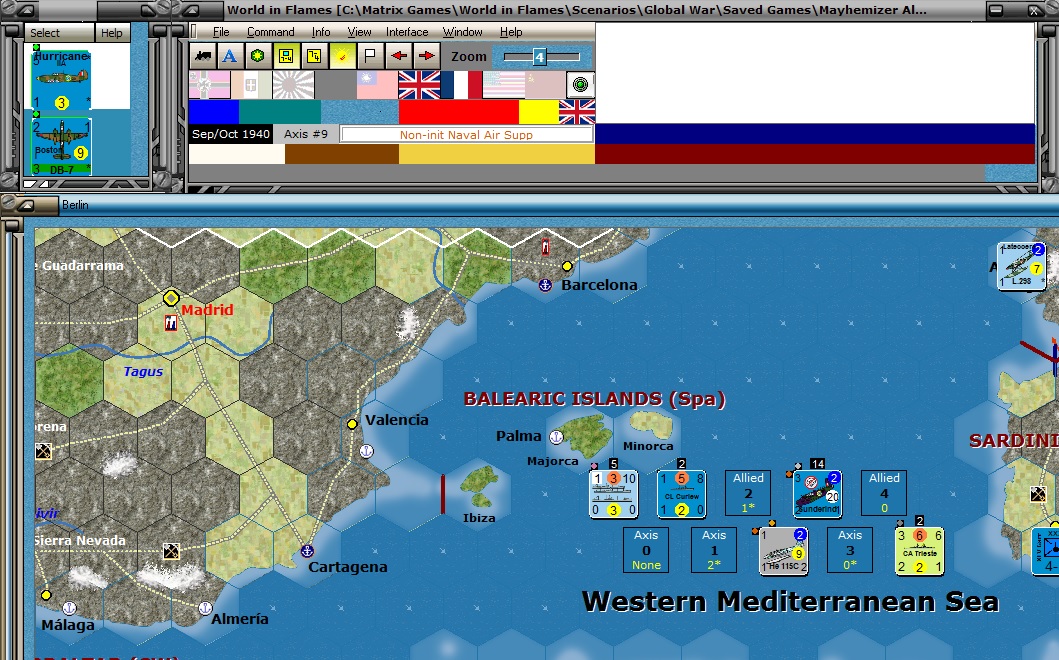The image size is (1059, 660).
Task: Select the He 115C seaplane counter
Action: (783, 551)
